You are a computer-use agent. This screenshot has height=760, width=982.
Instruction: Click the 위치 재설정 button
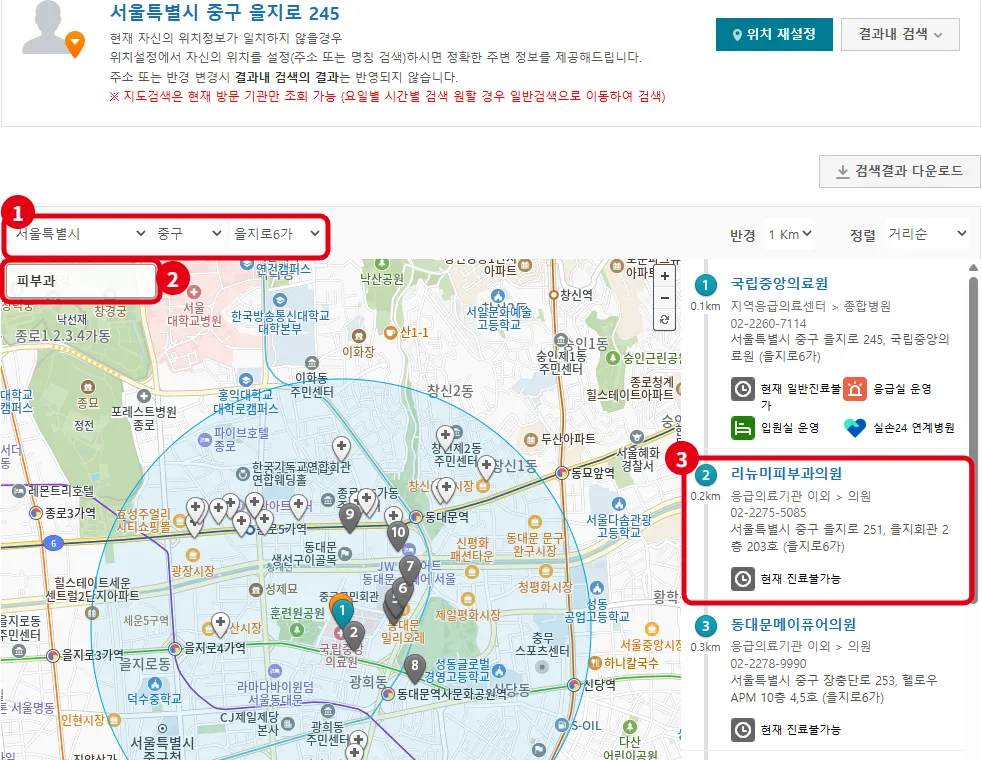[x=773, y=34]
